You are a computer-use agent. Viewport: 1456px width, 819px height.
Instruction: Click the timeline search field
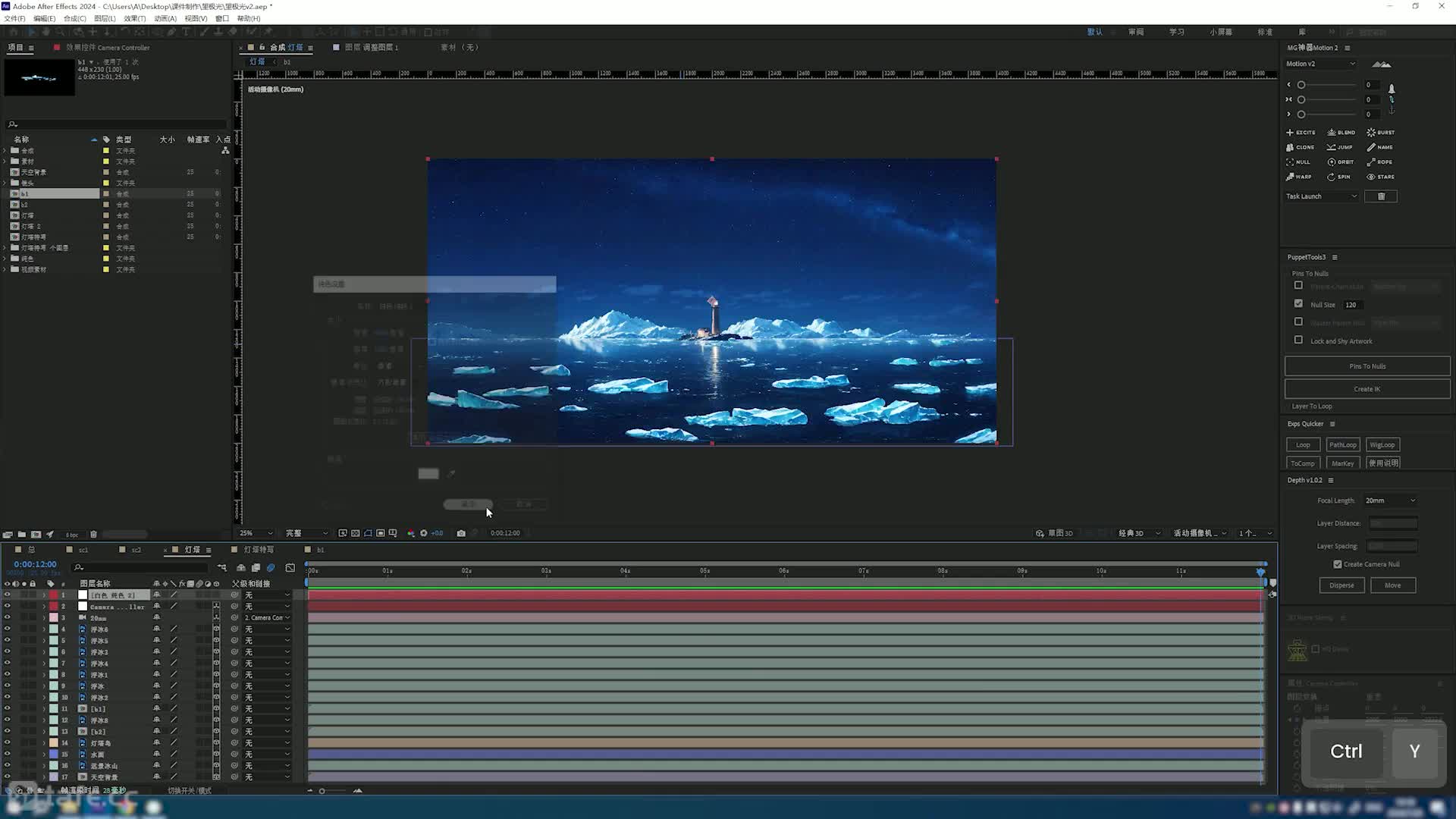tap(140, 567)
